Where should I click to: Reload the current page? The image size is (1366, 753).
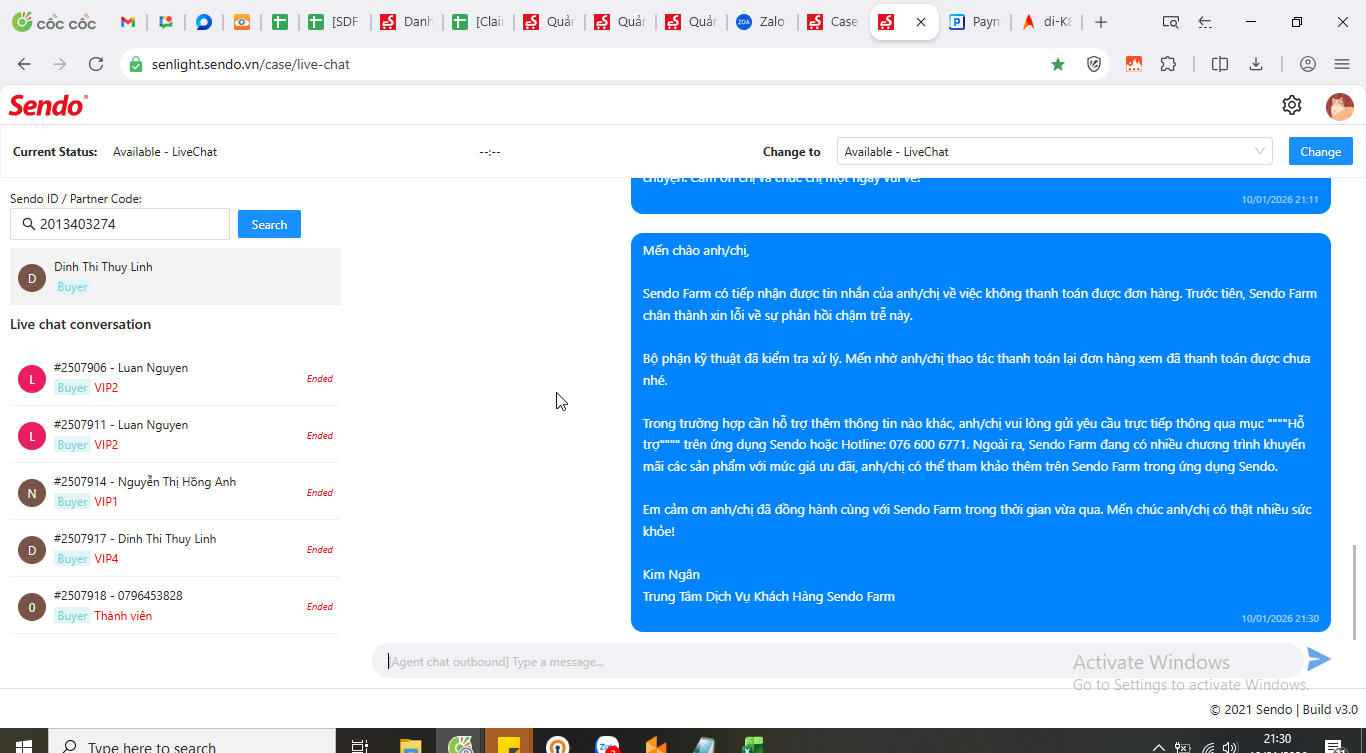click(x=96, y=64)
